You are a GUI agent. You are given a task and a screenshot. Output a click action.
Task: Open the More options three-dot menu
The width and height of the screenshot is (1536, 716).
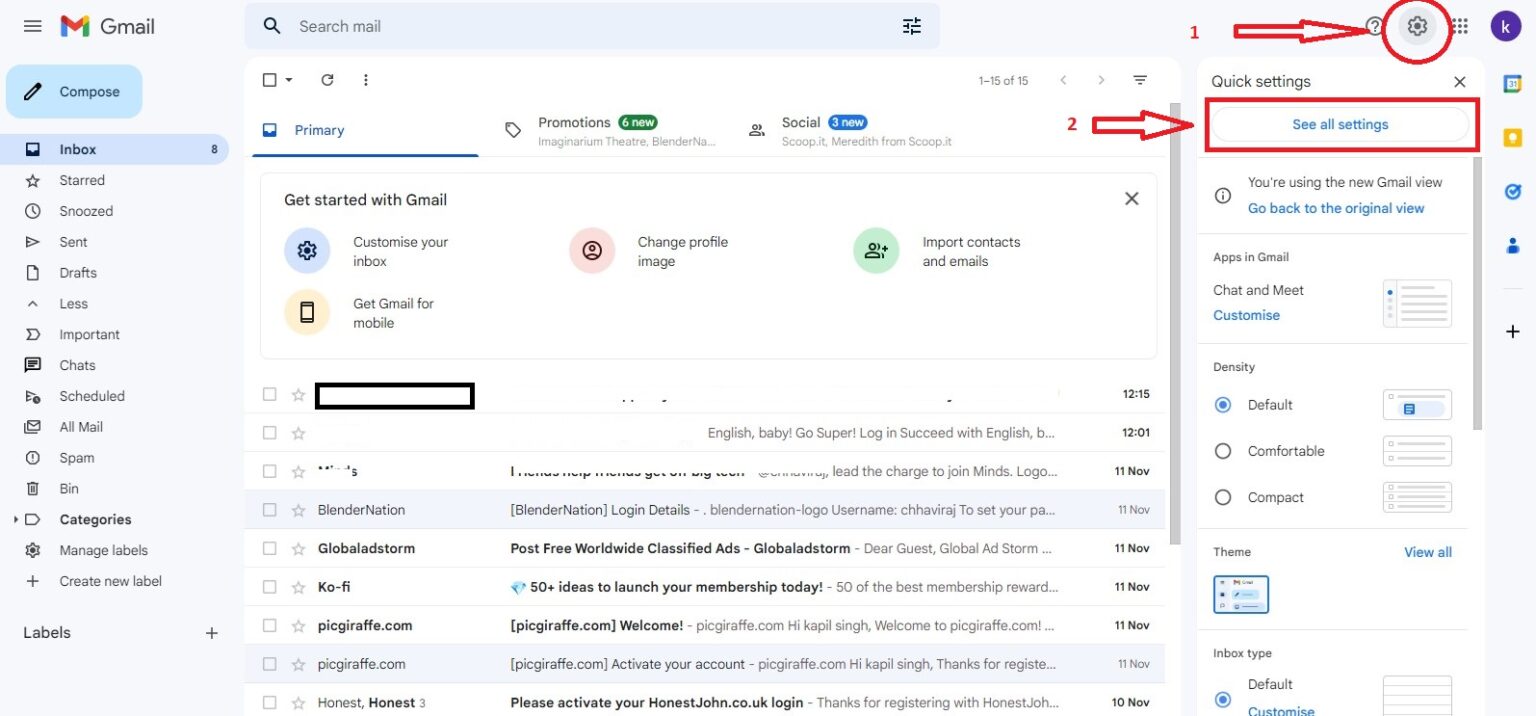(x=366, y=79)
